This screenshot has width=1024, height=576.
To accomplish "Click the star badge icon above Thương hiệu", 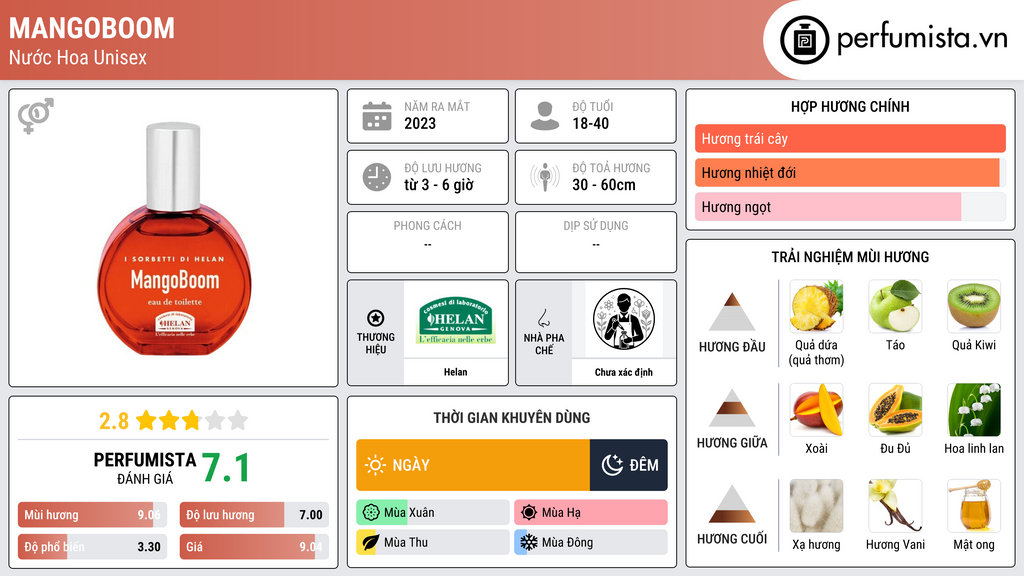I will (x=376, y=318).
